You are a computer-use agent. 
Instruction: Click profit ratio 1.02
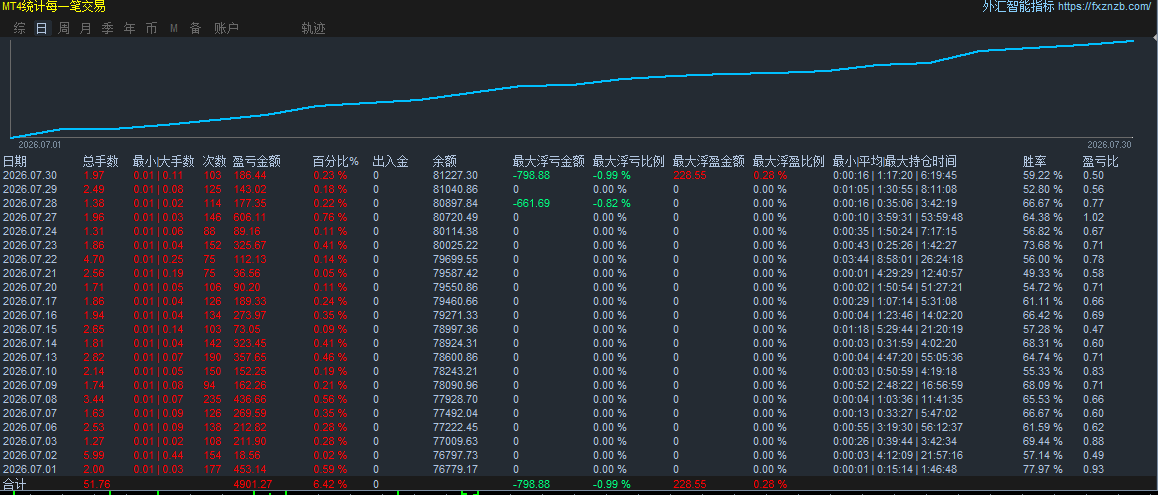point(1093,217)
